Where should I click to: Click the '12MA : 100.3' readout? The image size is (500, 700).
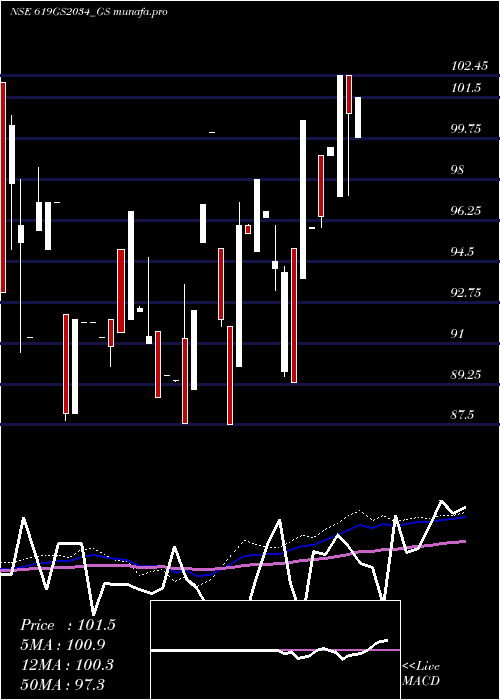coord(67,665)
